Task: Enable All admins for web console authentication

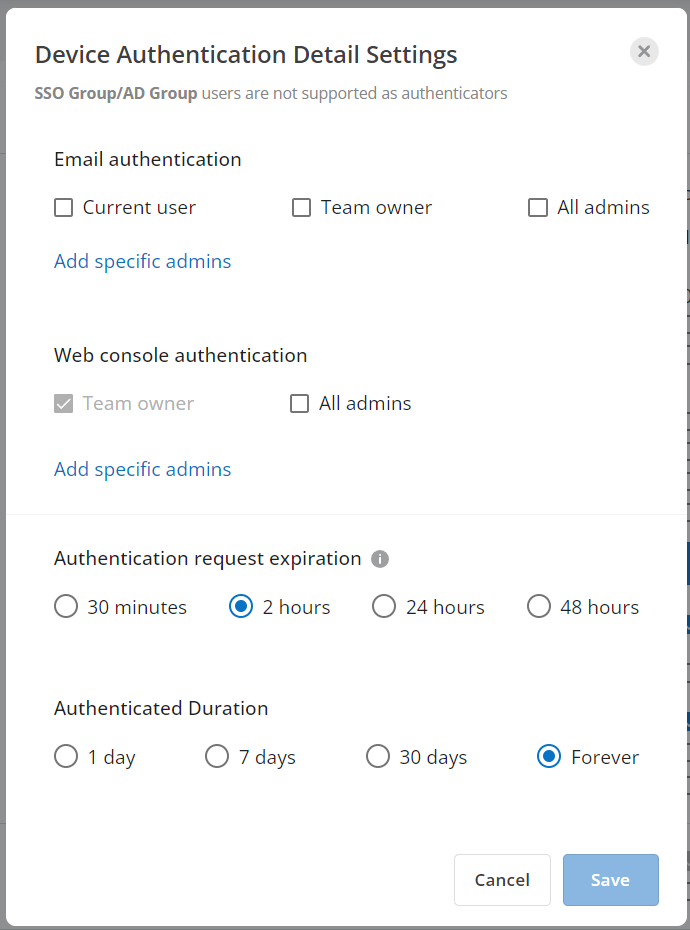Action: [299, 403]
